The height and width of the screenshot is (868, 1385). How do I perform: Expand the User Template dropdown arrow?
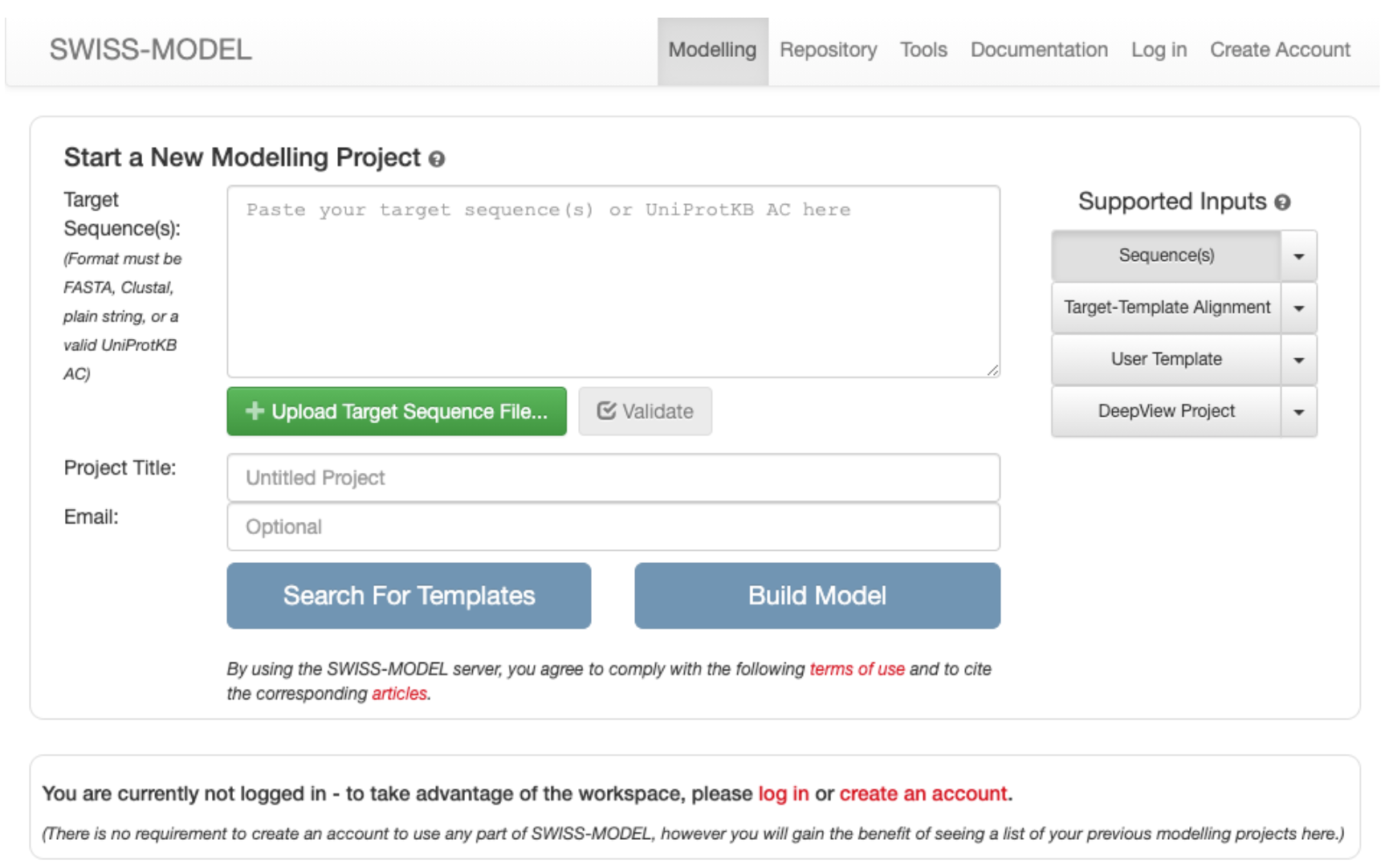(1298, 360)
